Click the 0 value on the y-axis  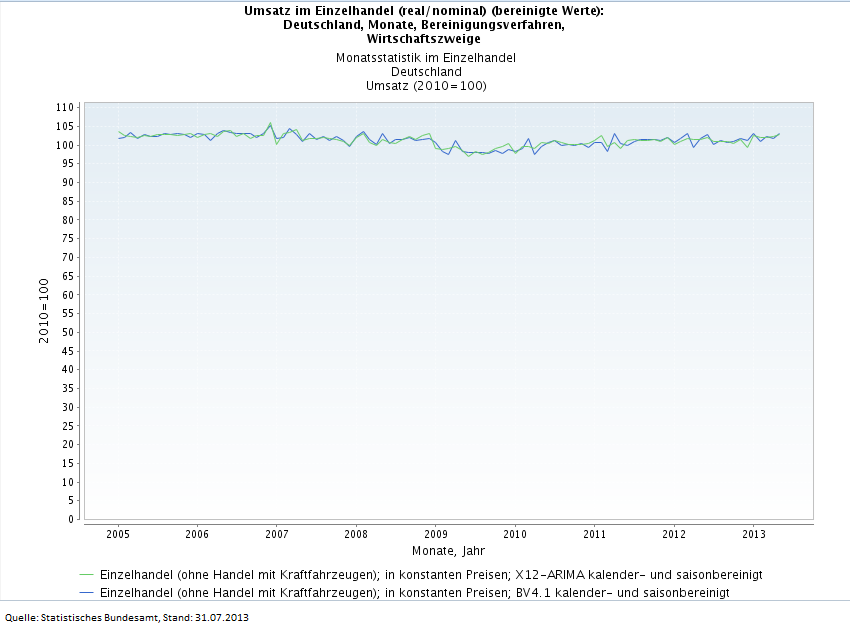pos(71,519)
